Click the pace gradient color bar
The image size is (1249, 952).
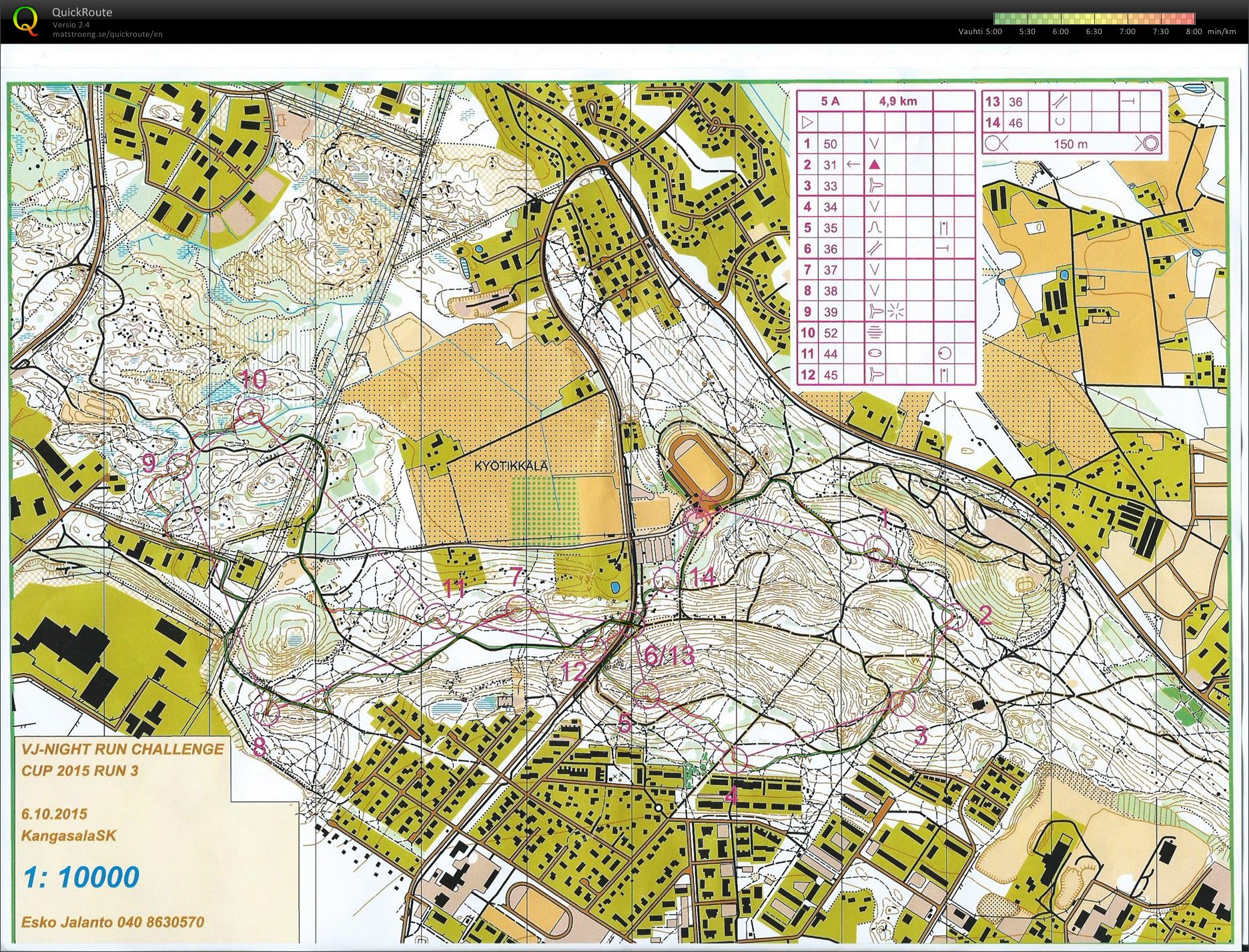click(x=1094, y=18)
